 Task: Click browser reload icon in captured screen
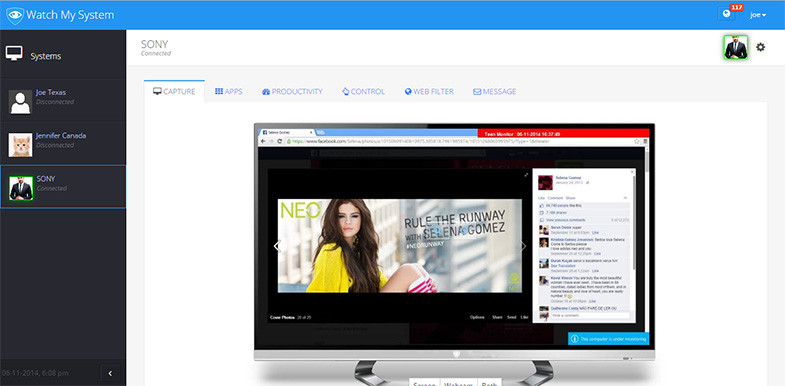click(280, 142)
